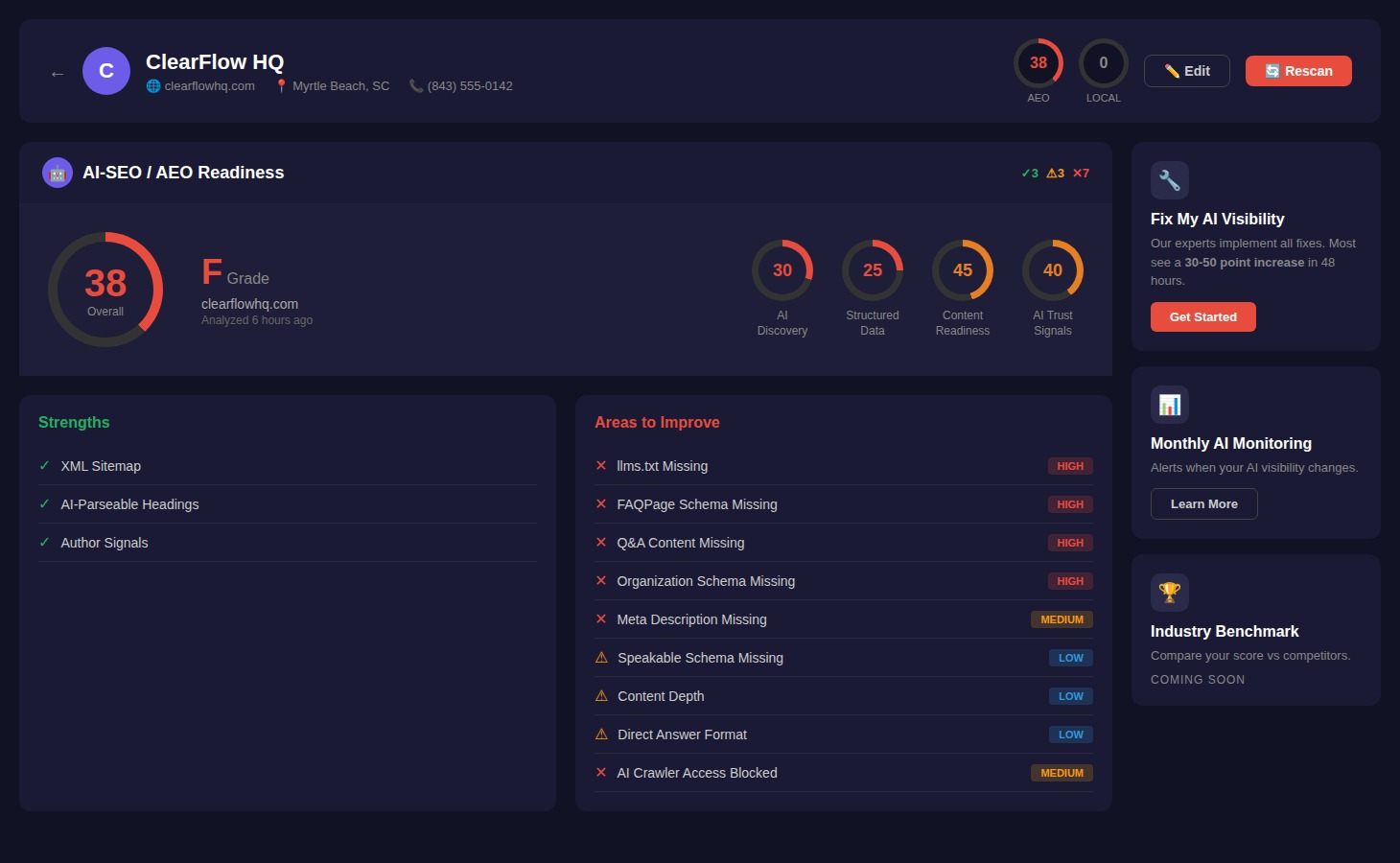The image size is (1400, 863).
Task: Select the Structured Data score gauge
Action: [872, 270]
